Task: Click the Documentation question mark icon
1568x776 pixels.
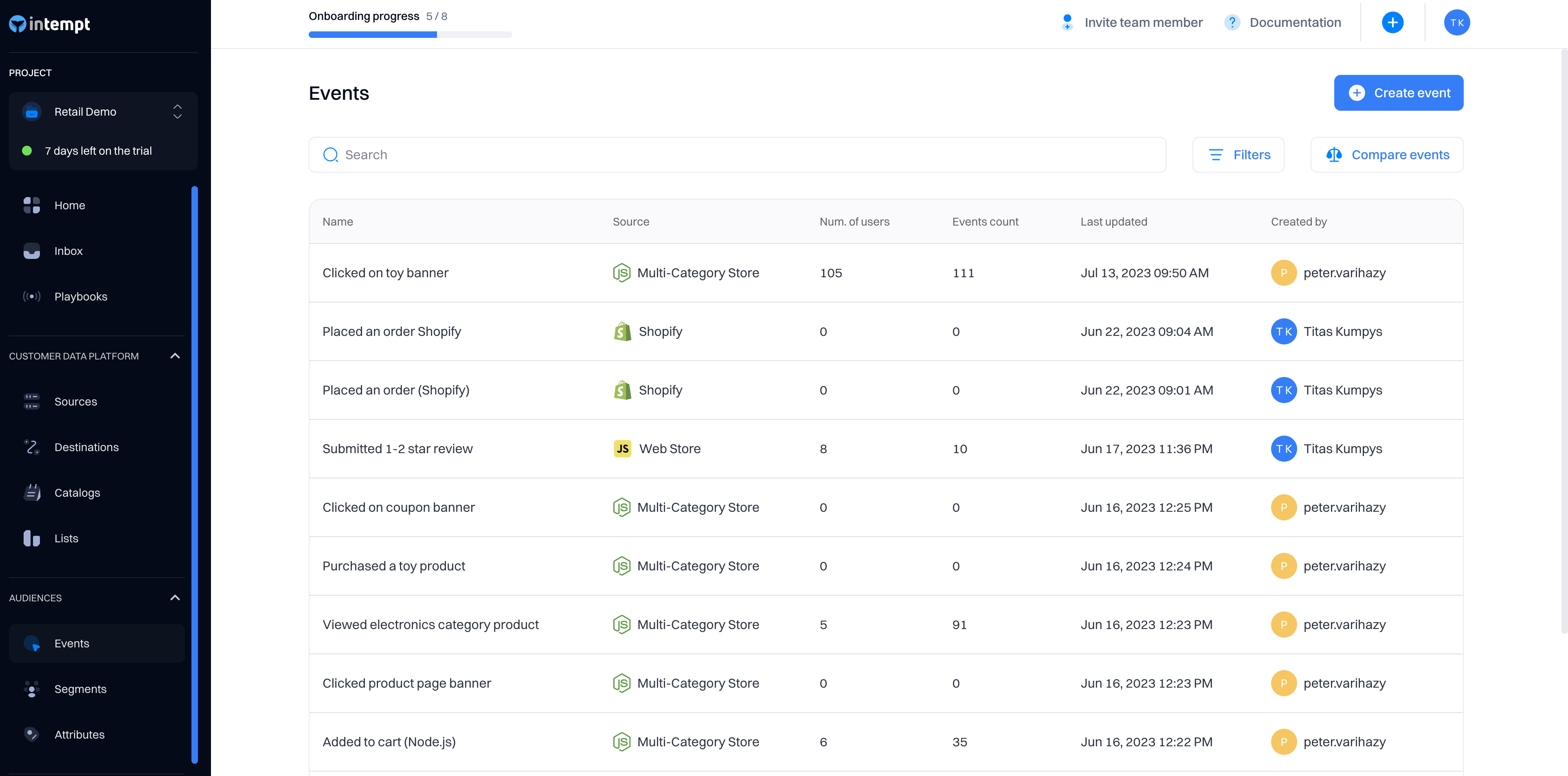Action: 1232,22
